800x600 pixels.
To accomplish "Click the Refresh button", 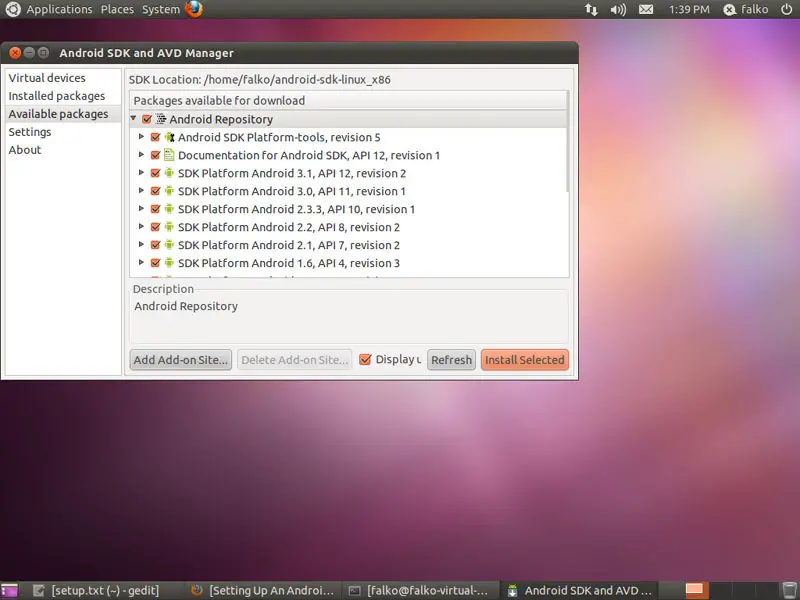I will point(452,360).
